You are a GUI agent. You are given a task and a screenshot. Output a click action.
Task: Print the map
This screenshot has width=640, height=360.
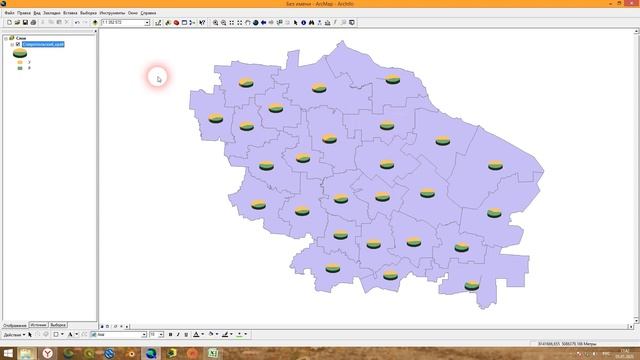(x=33, y=23)
